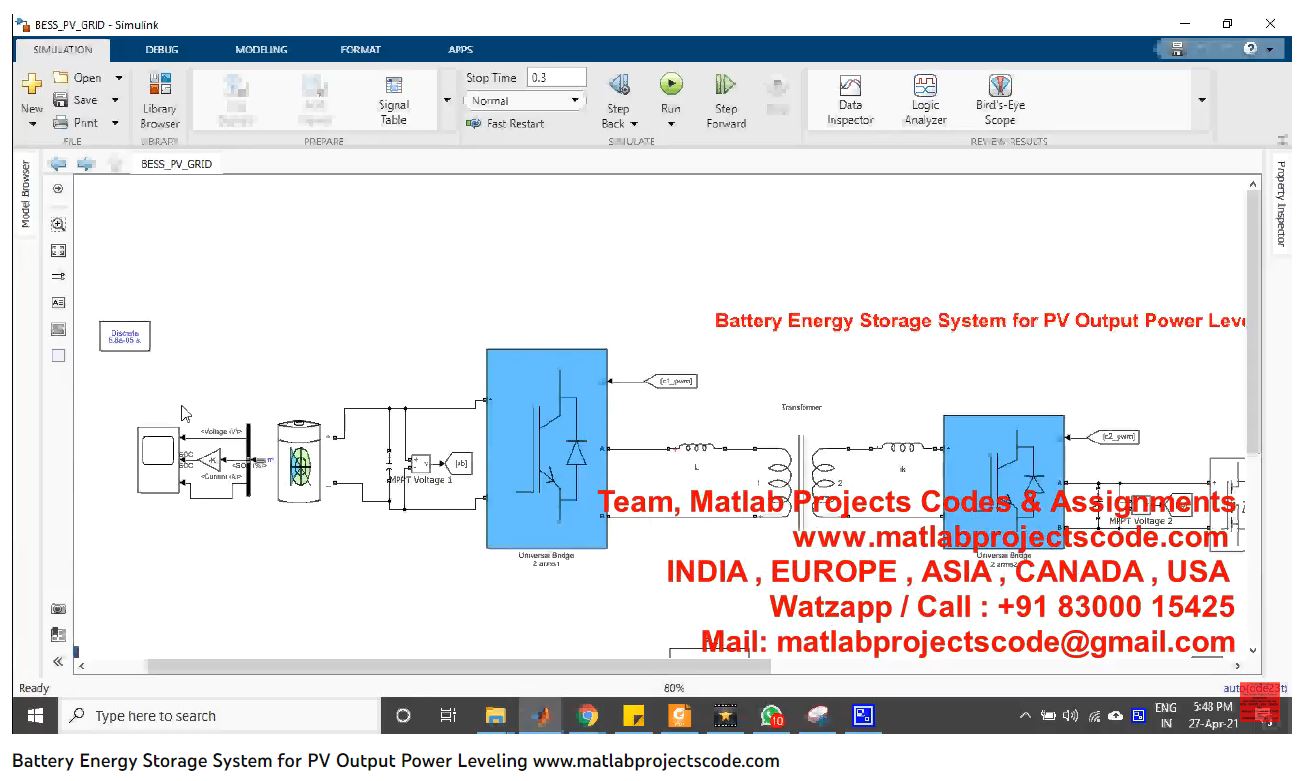The width and height of the screenshot is (1300, 781).
Task: Open the Signal Table
Action: coord(394,99)
